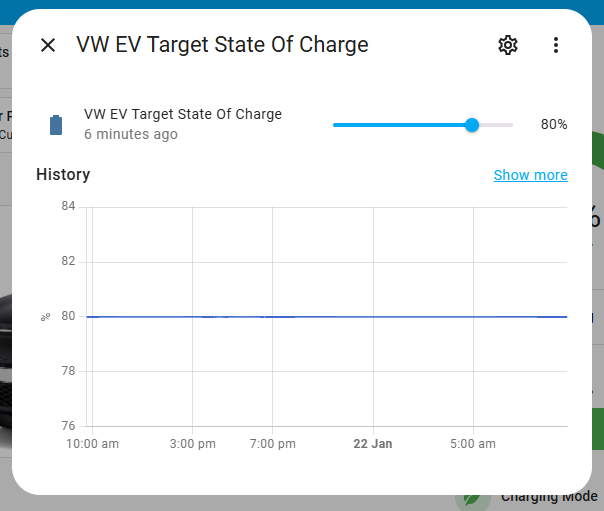Close the VW EV Target dialog

48,45
